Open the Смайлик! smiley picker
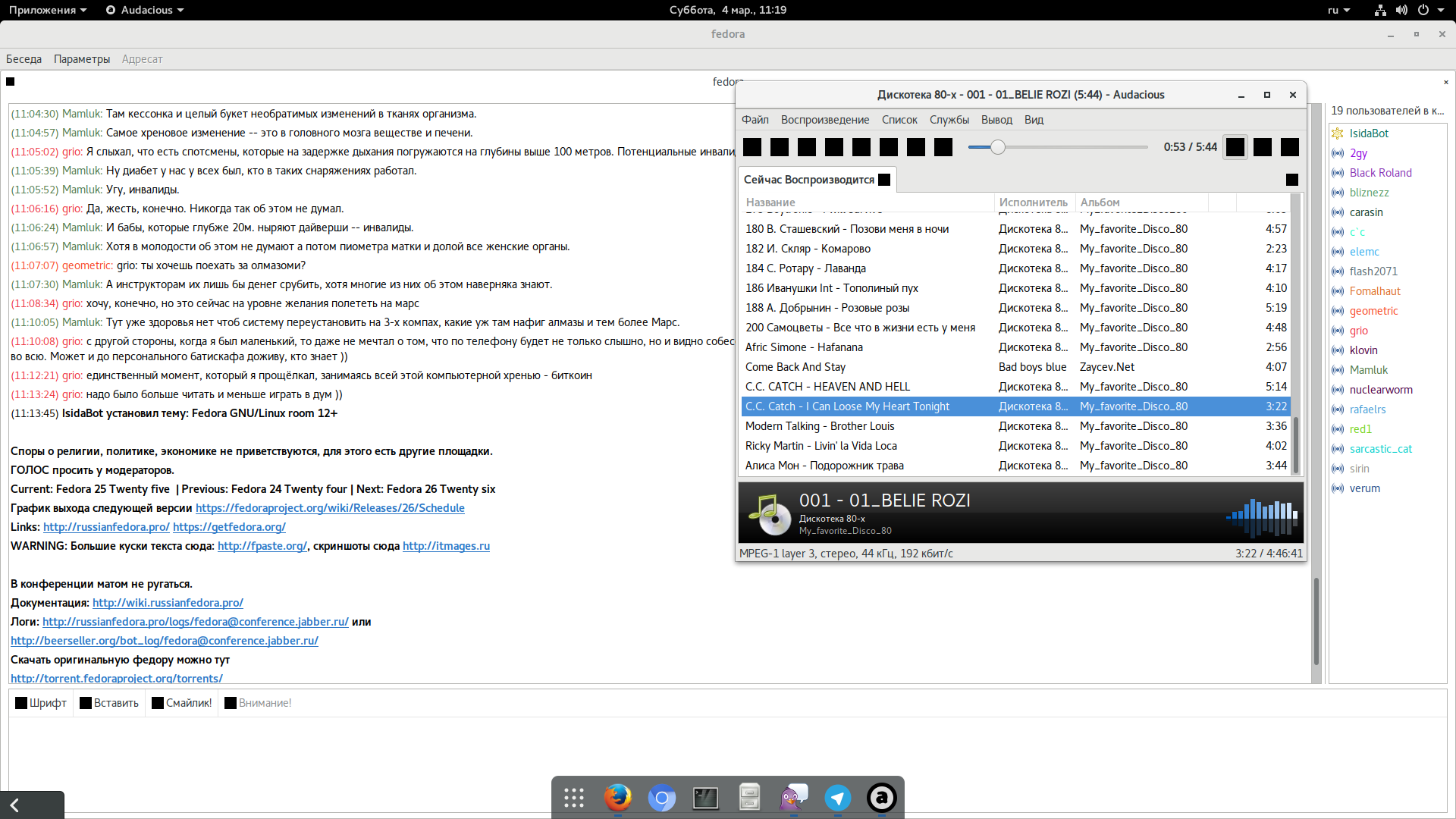Viewport: 1456px width, 819px height. pyautogui.click(x=182, y=703)
